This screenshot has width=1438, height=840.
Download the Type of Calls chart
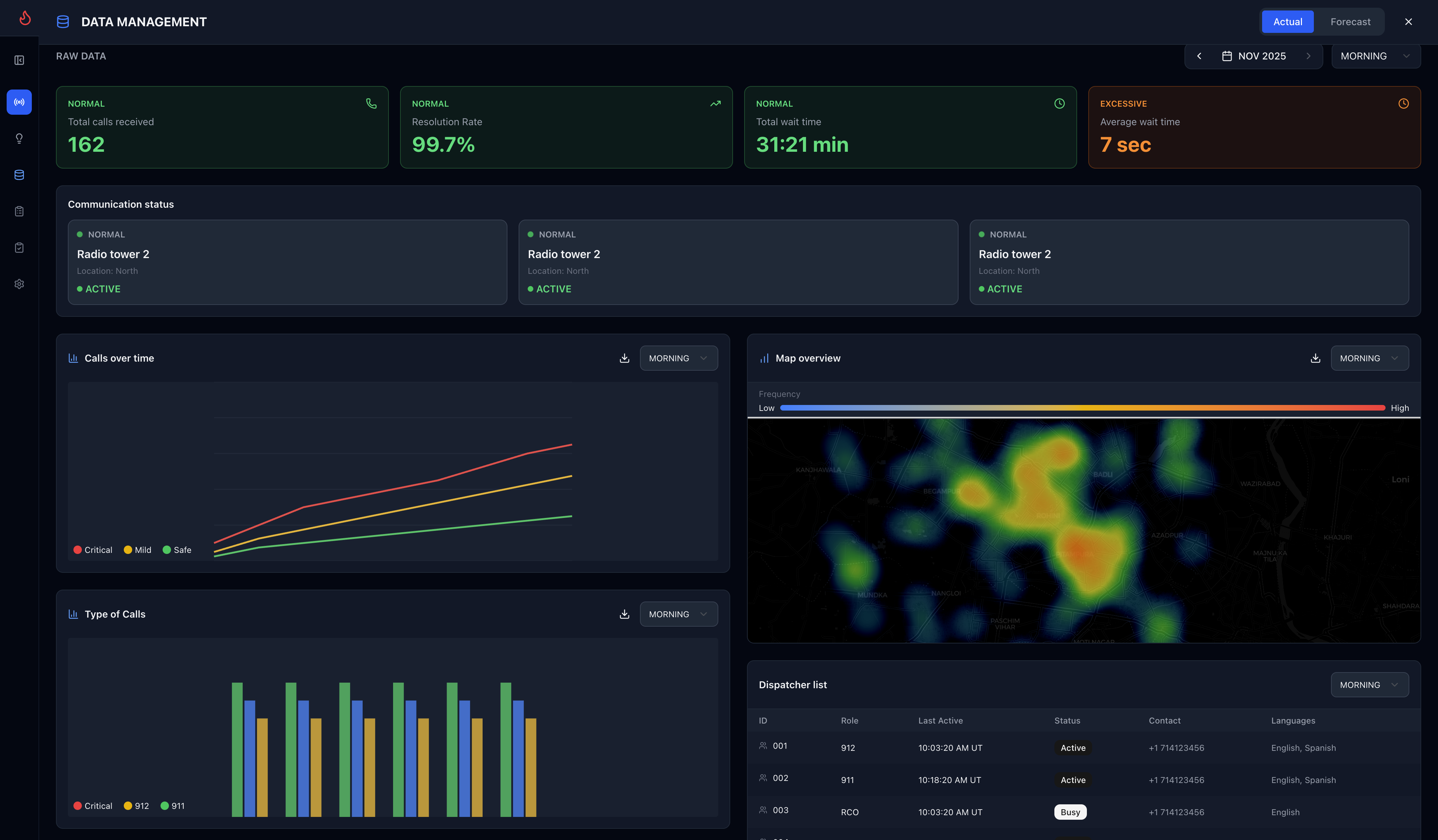624,614
